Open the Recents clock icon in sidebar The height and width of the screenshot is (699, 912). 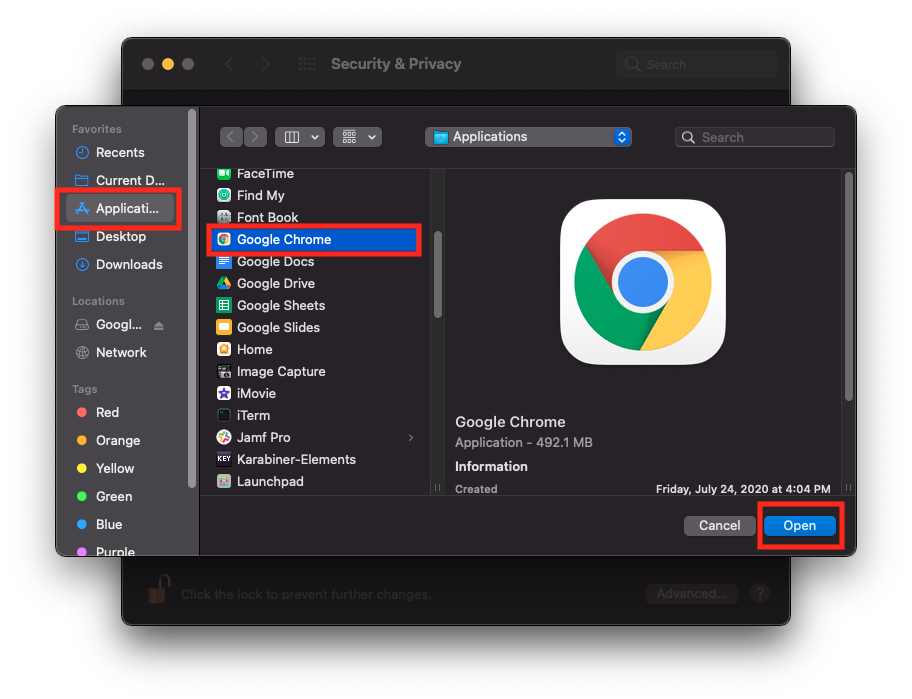tap(82, 152)
